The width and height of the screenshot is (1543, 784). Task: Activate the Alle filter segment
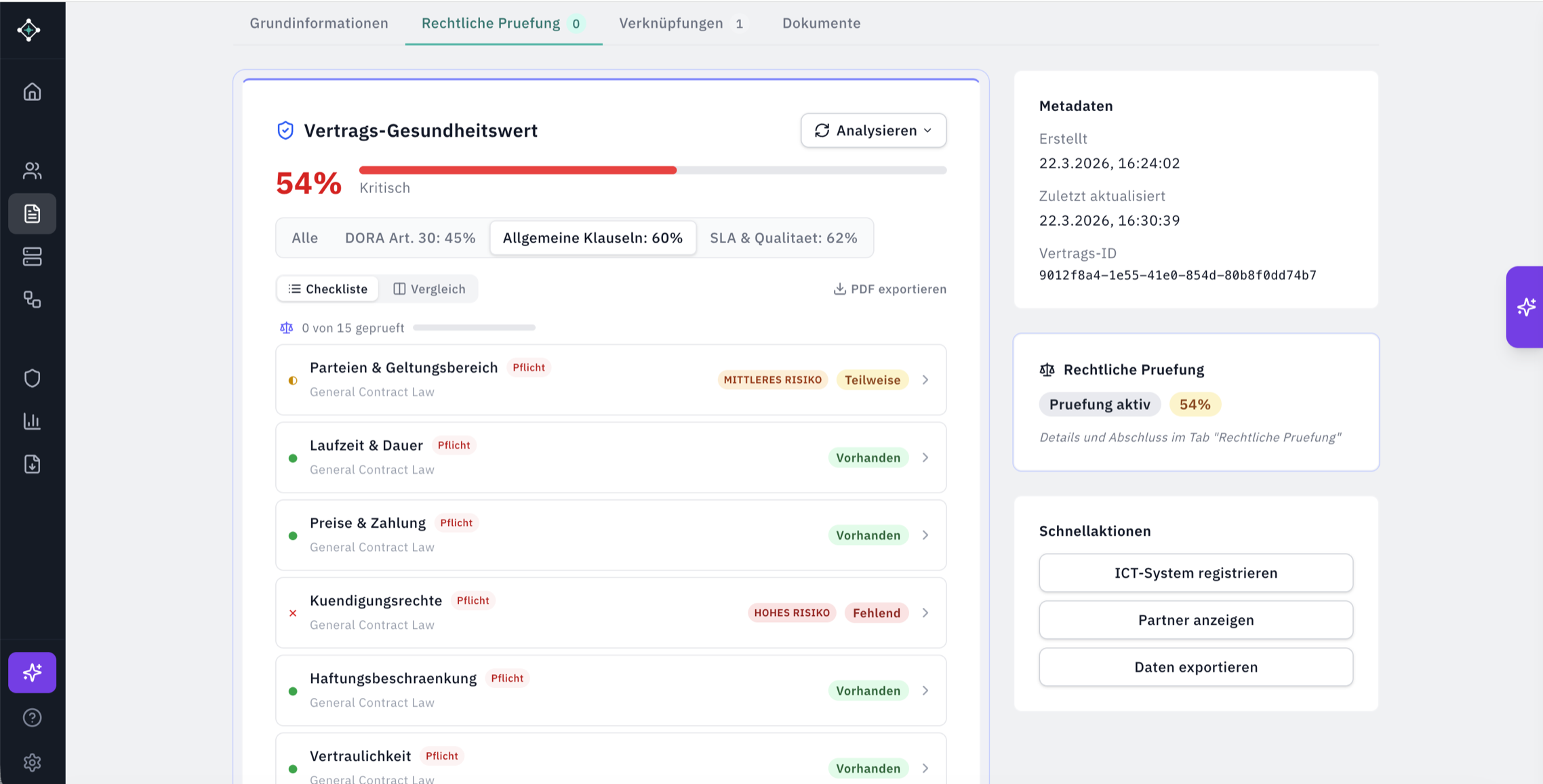pyautogui.click(x=304, y=238)
